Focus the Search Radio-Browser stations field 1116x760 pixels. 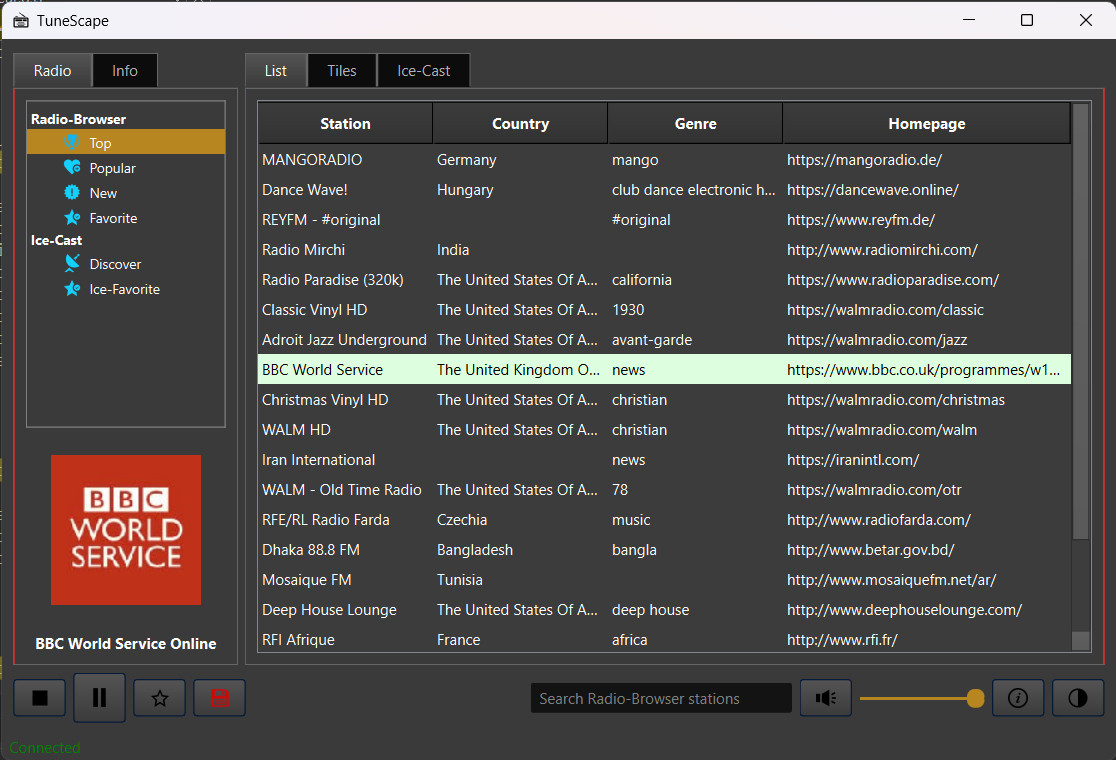(x=660, y=698)
